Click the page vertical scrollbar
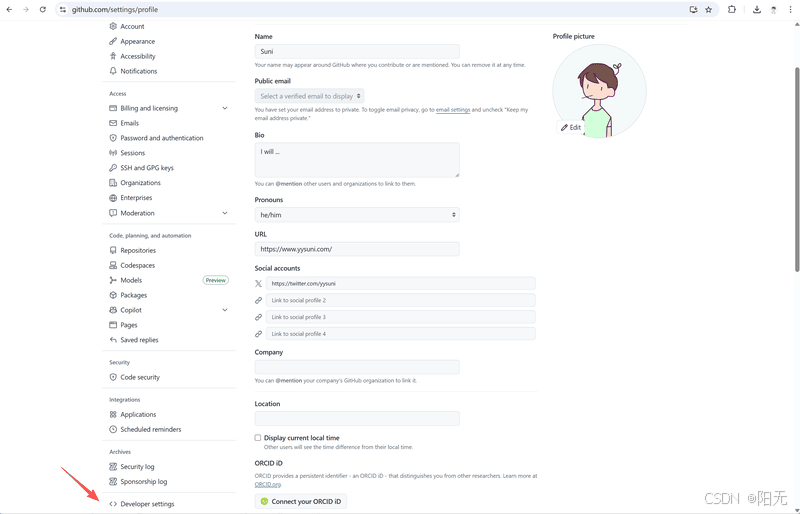This screenshot has width=800, height=514. click(796, 168)
